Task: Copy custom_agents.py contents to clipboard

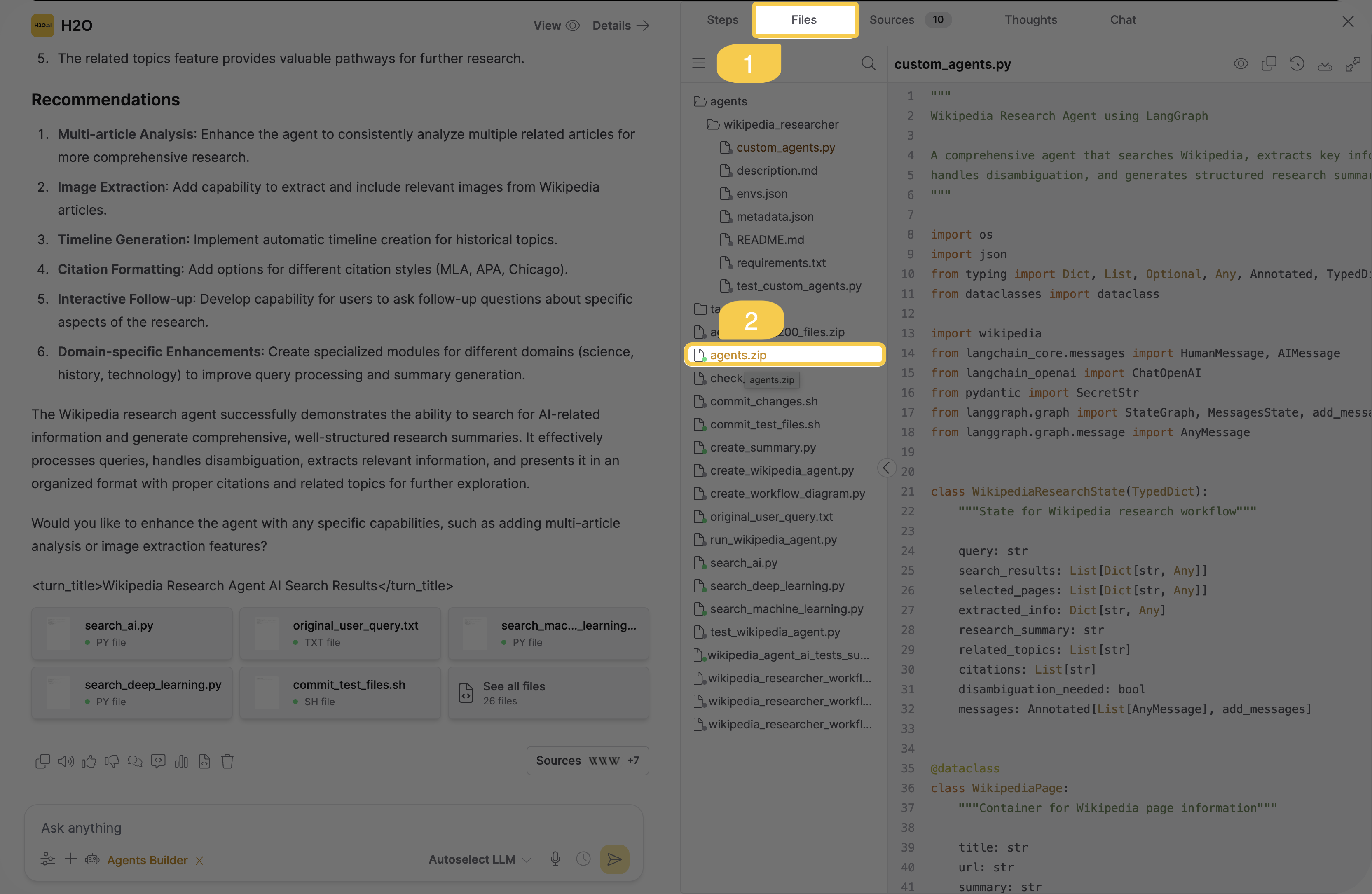Action: click(x=1268, y=64)
